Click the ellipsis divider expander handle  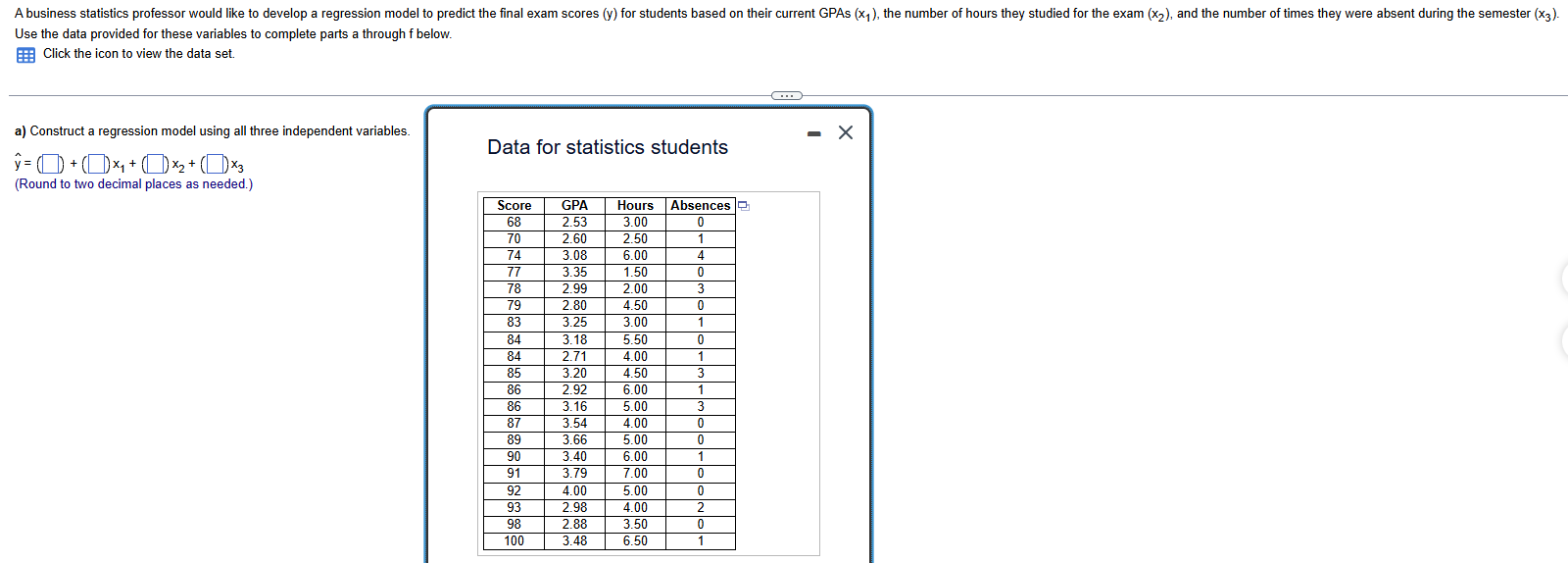pyautogui.click(x=787, y=95)
